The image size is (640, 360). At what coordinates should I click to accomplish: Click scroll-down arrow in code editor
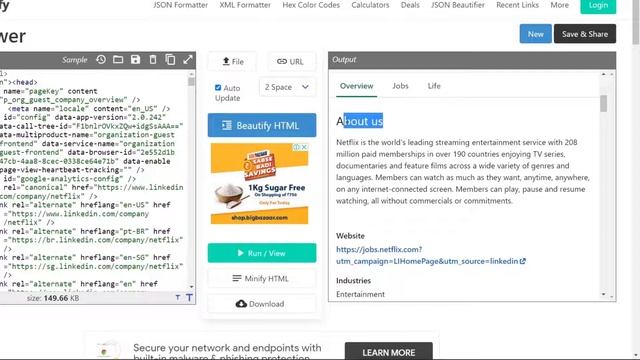click(191, 287)
